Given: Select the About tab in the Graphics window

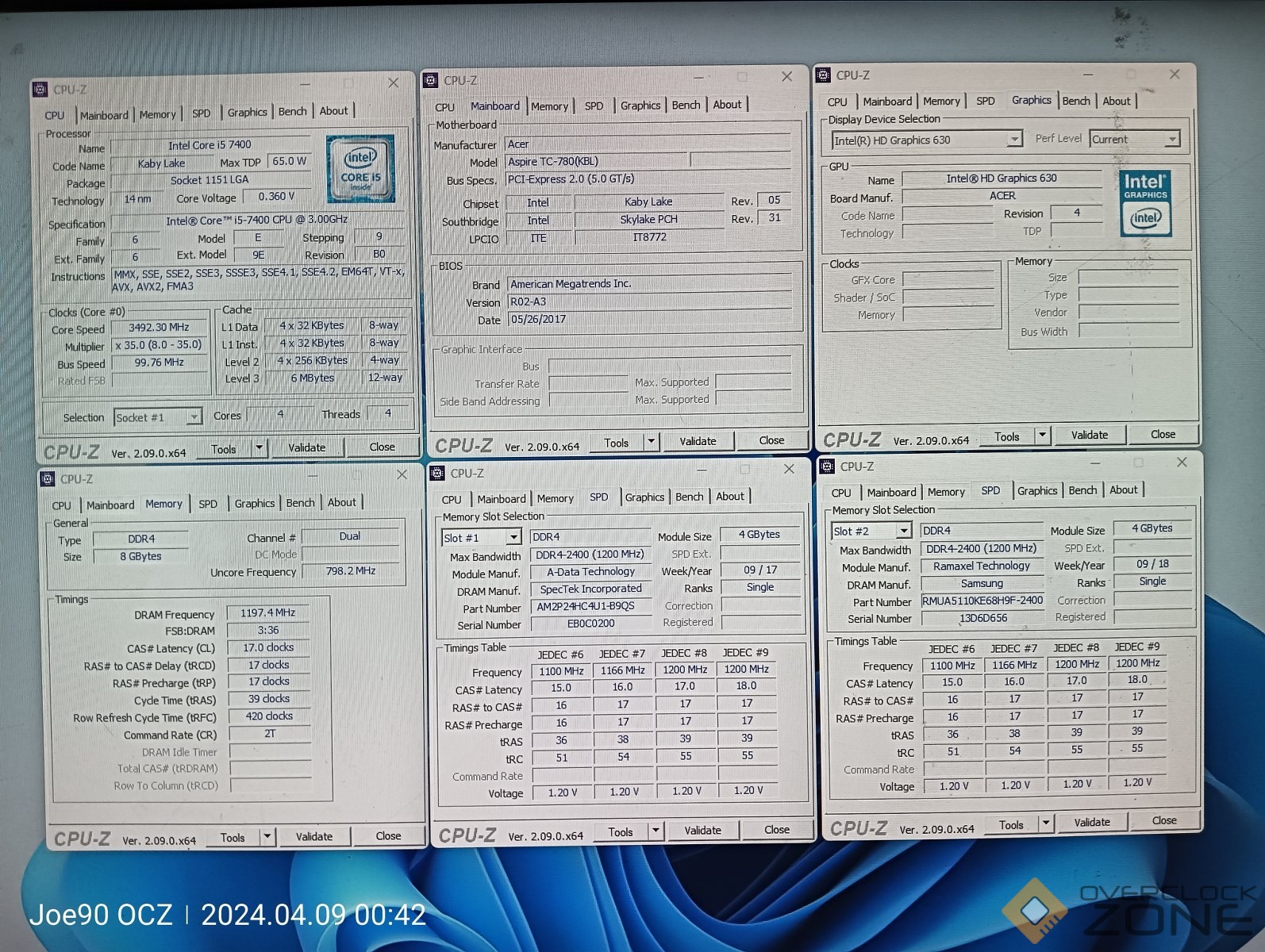Looking at the screenshot, I should 1116,101.
